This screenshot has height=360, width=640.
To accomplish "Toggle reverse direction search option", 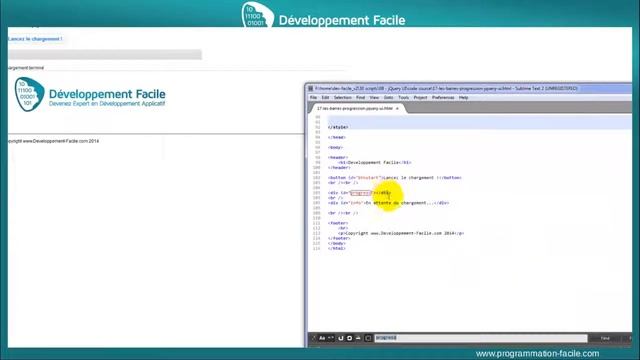I will pyautogui.click(x=340, y=338).
